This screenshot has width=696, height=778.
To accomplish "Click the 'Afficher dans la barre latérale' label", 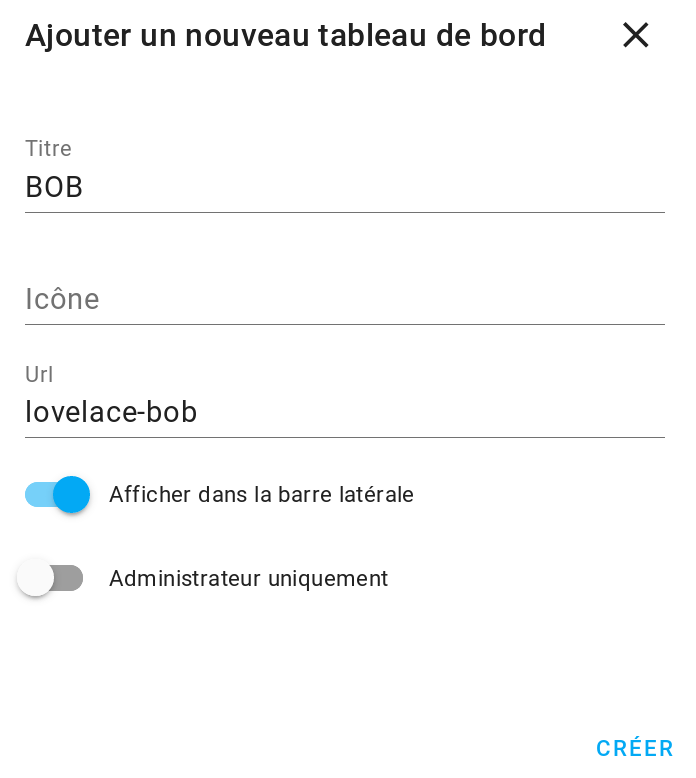I will click(261, 495).
